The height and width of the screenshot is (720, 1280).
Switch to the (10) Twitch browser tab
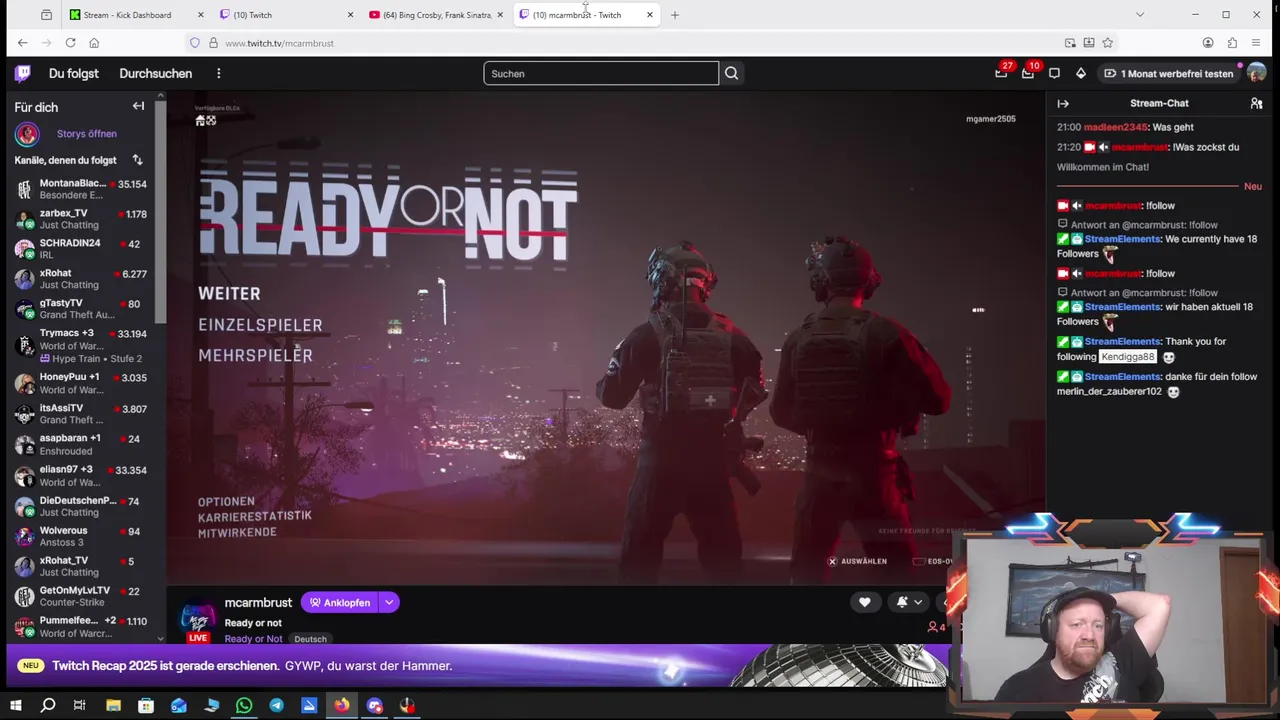tap(286, 15)
